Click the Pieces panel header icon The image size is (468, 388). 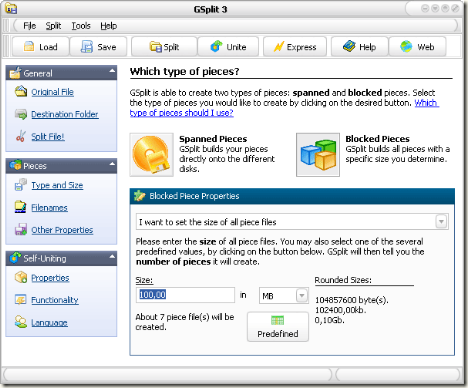point(15,165)
